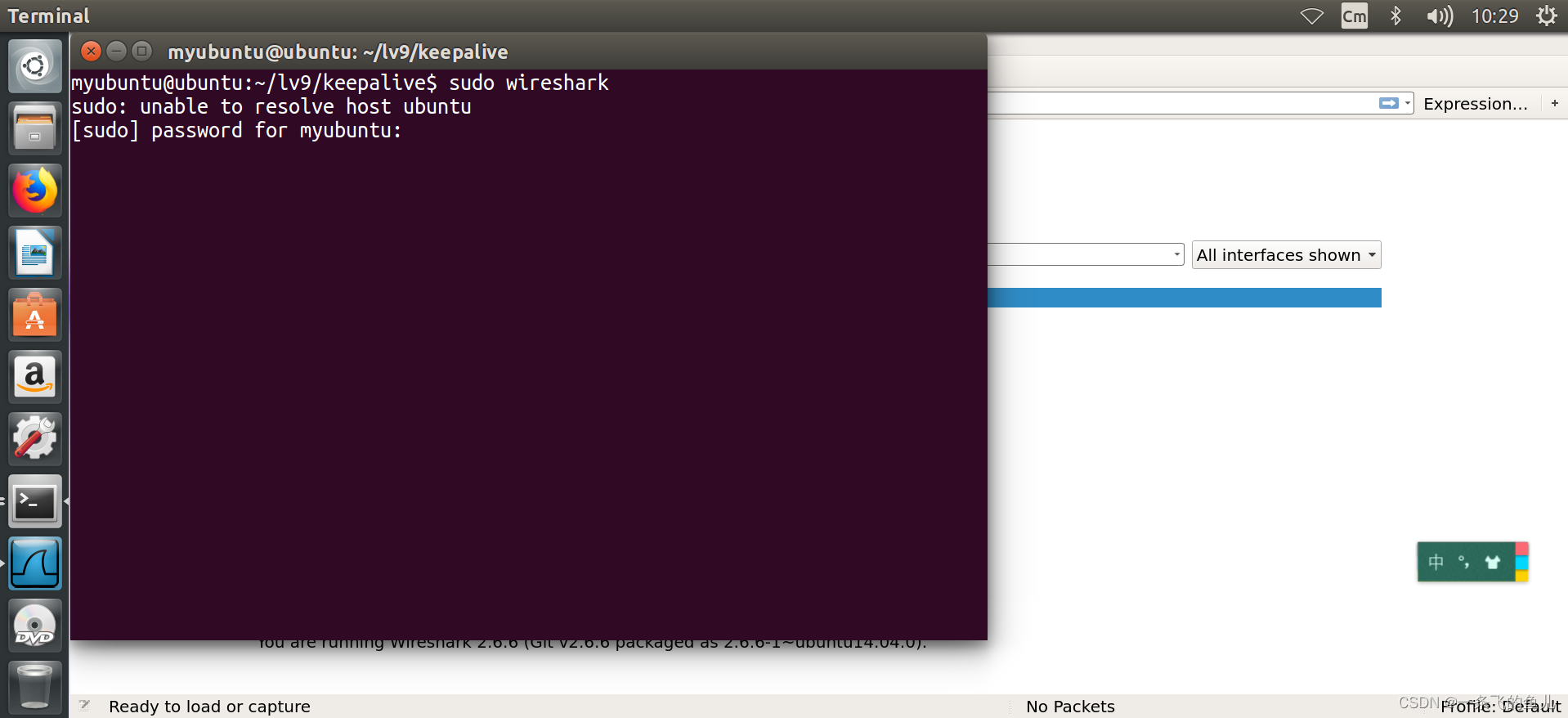The height and width of the screenshot is (718, 1568).
Task: Open the Files manager dock icon
Action: (34, 128)
